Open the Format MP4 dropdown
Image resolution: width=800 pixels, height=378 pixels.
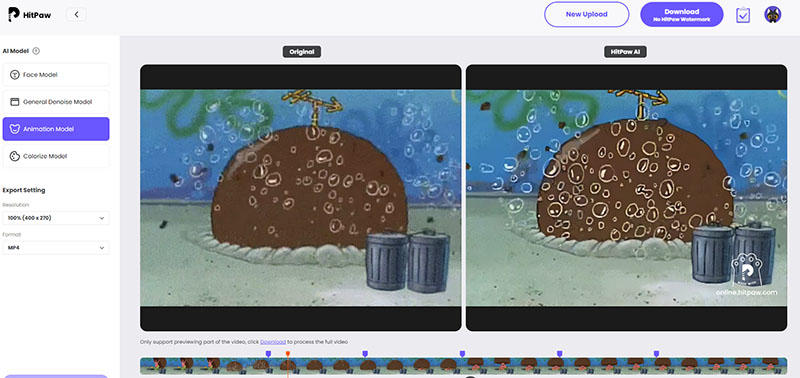(x=56, y=247)
